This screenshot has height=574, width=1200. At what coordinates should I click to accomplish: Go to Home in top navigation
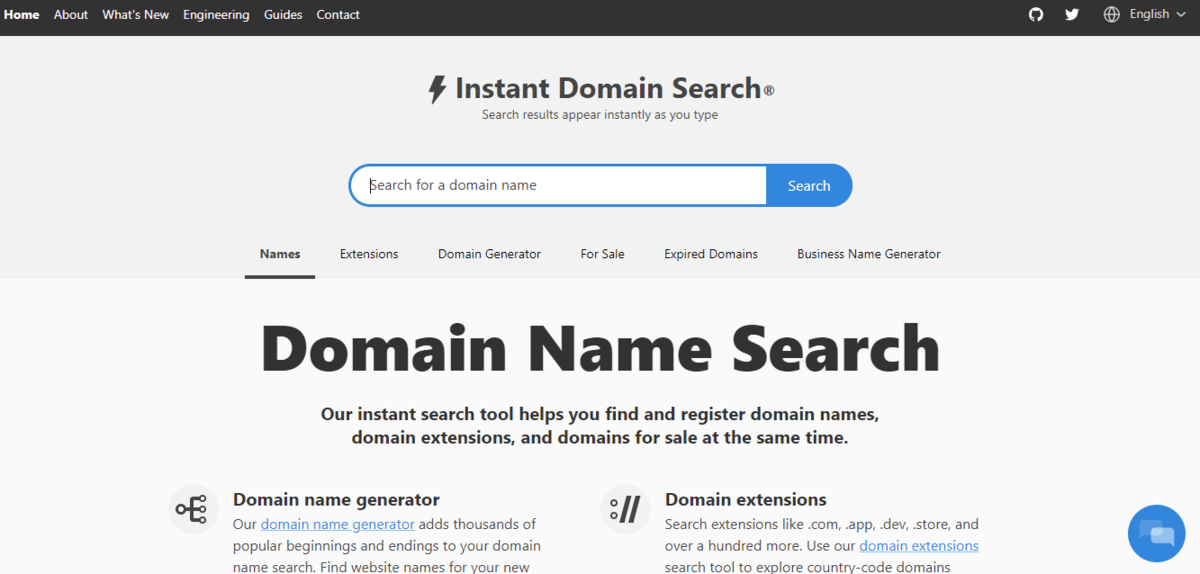click(x=21, y=15)
